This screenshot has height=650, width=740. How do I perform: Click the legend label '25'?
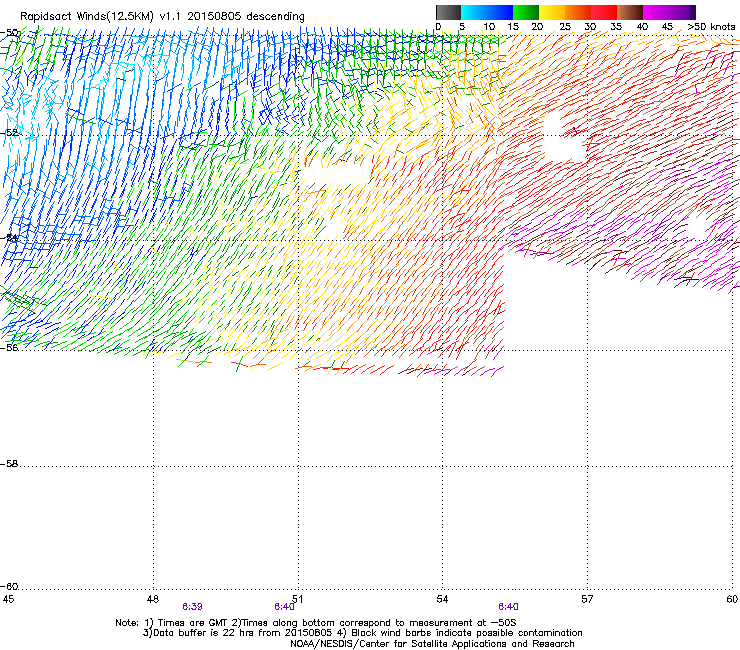(565, 27)
